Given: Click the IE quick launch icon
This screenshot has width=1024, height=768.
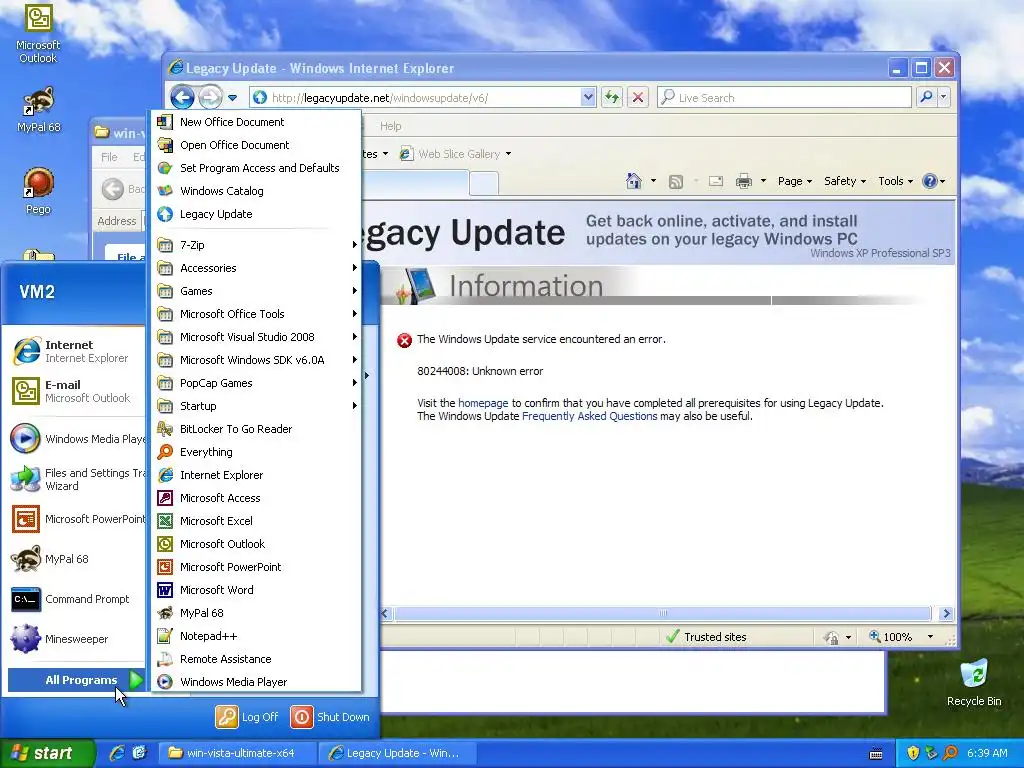Looking at the screenshot, I should pyautogui.click(x=118, y=753).
